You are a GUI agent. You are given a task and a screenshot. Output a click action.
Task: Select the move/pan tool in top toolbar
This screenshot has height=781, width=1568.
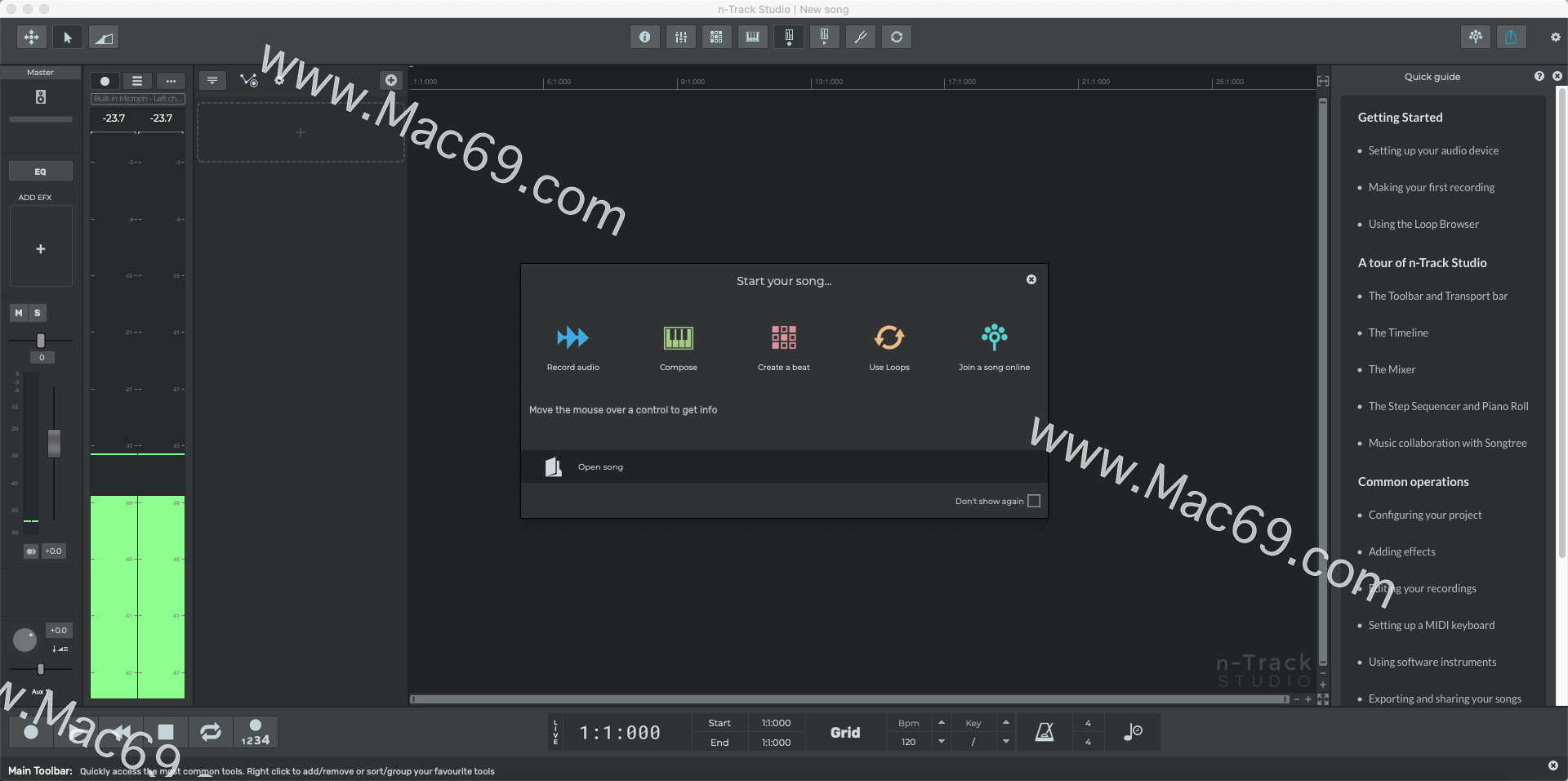click(31, 37)
